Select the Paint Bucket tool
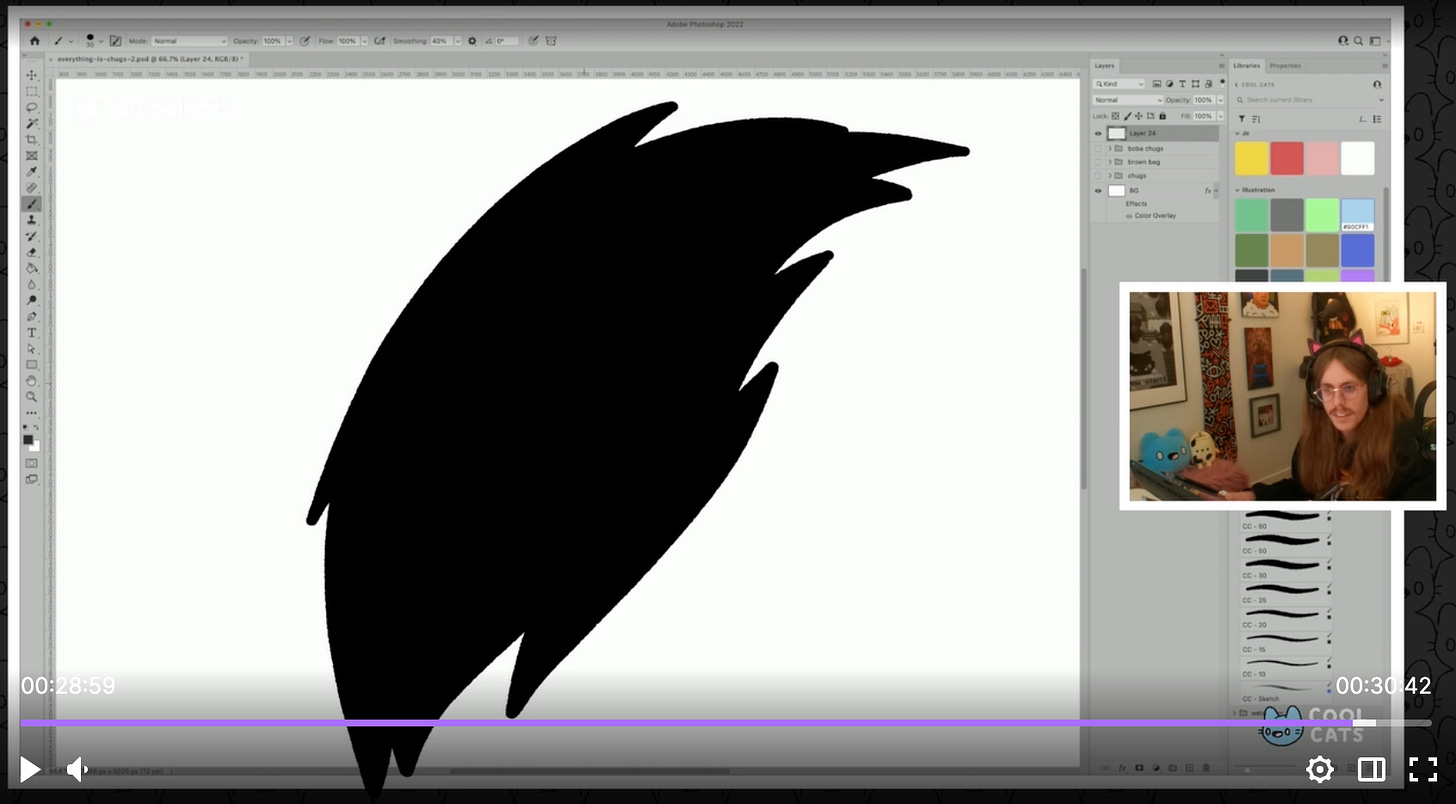 (32, 268)
